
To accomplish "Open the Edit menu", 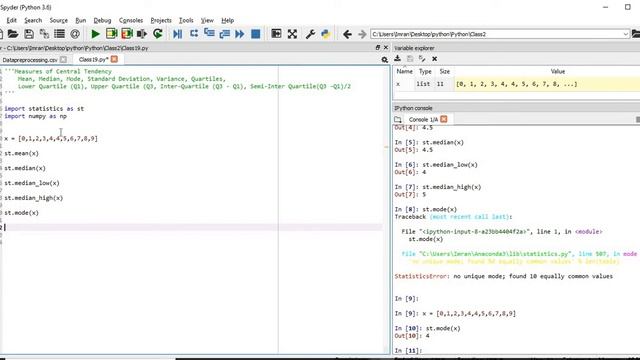I will [x=11, y=20].
